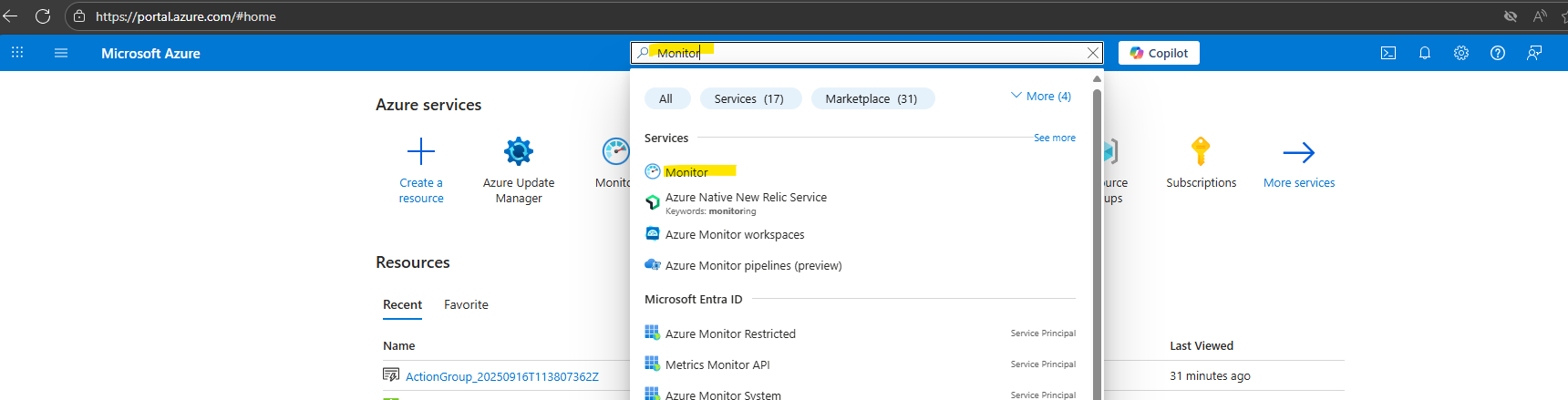Switch to the Recent resources tab
Image resolution: width=1568 pixels, height=400 pixels.
pos(402,304)
